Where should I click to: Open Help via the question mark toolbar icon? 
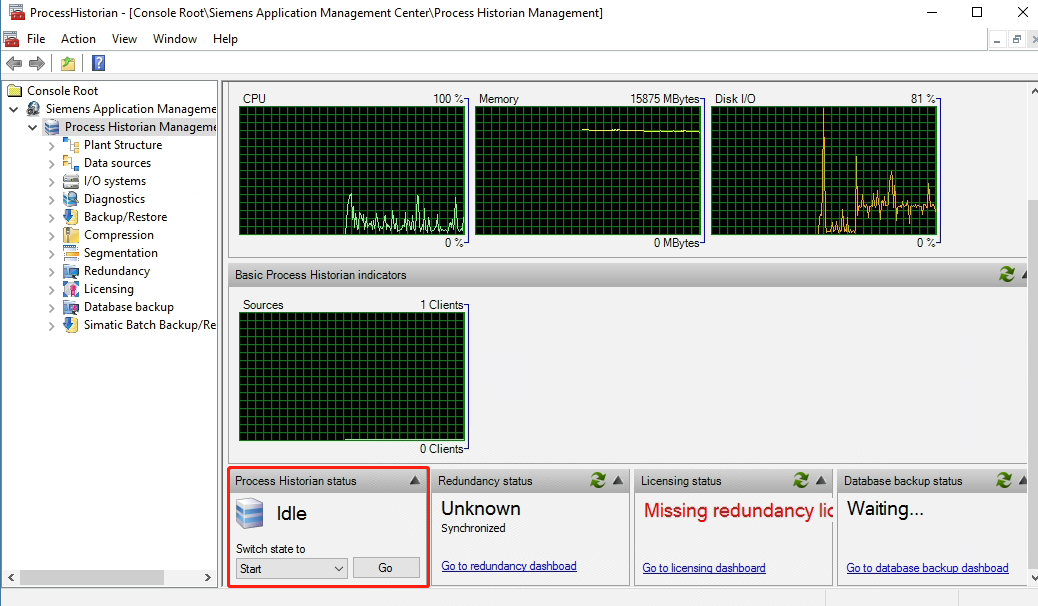click(x=99, y=64)
